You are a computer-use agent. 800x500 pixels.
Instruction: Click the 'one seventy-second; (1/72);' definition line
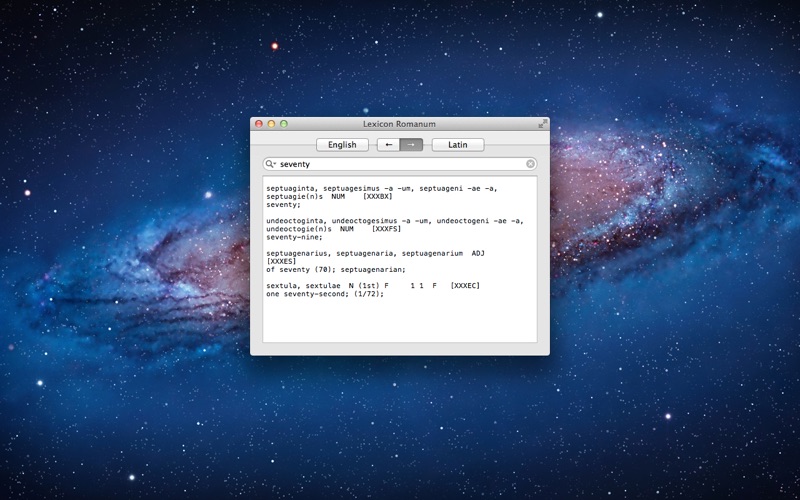point(324,294)
